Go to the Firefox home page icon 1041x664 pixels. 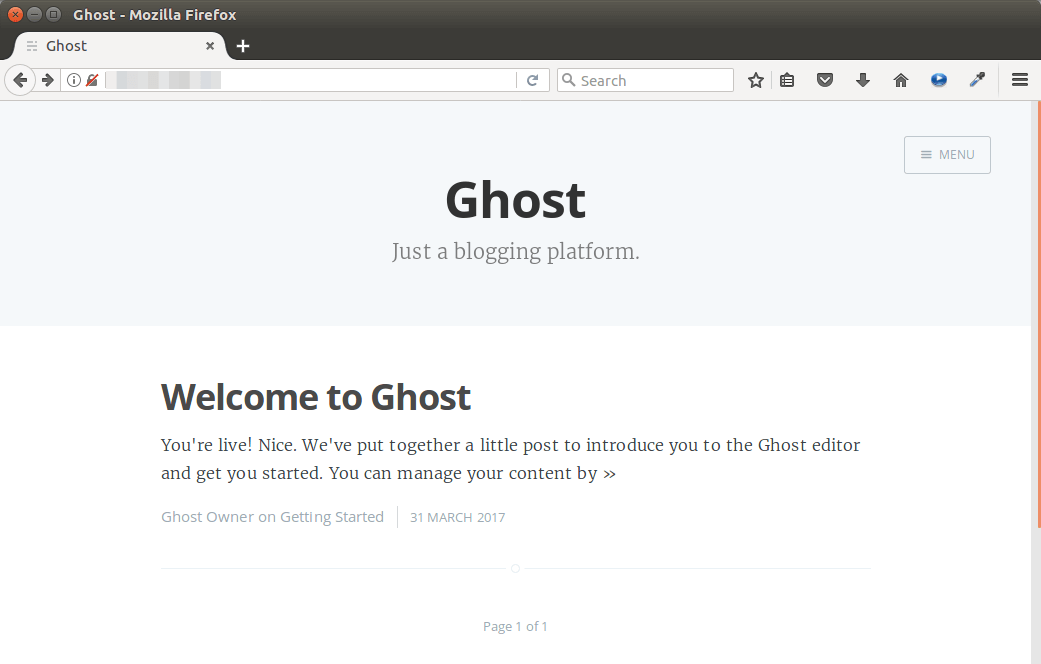[901, 80]
